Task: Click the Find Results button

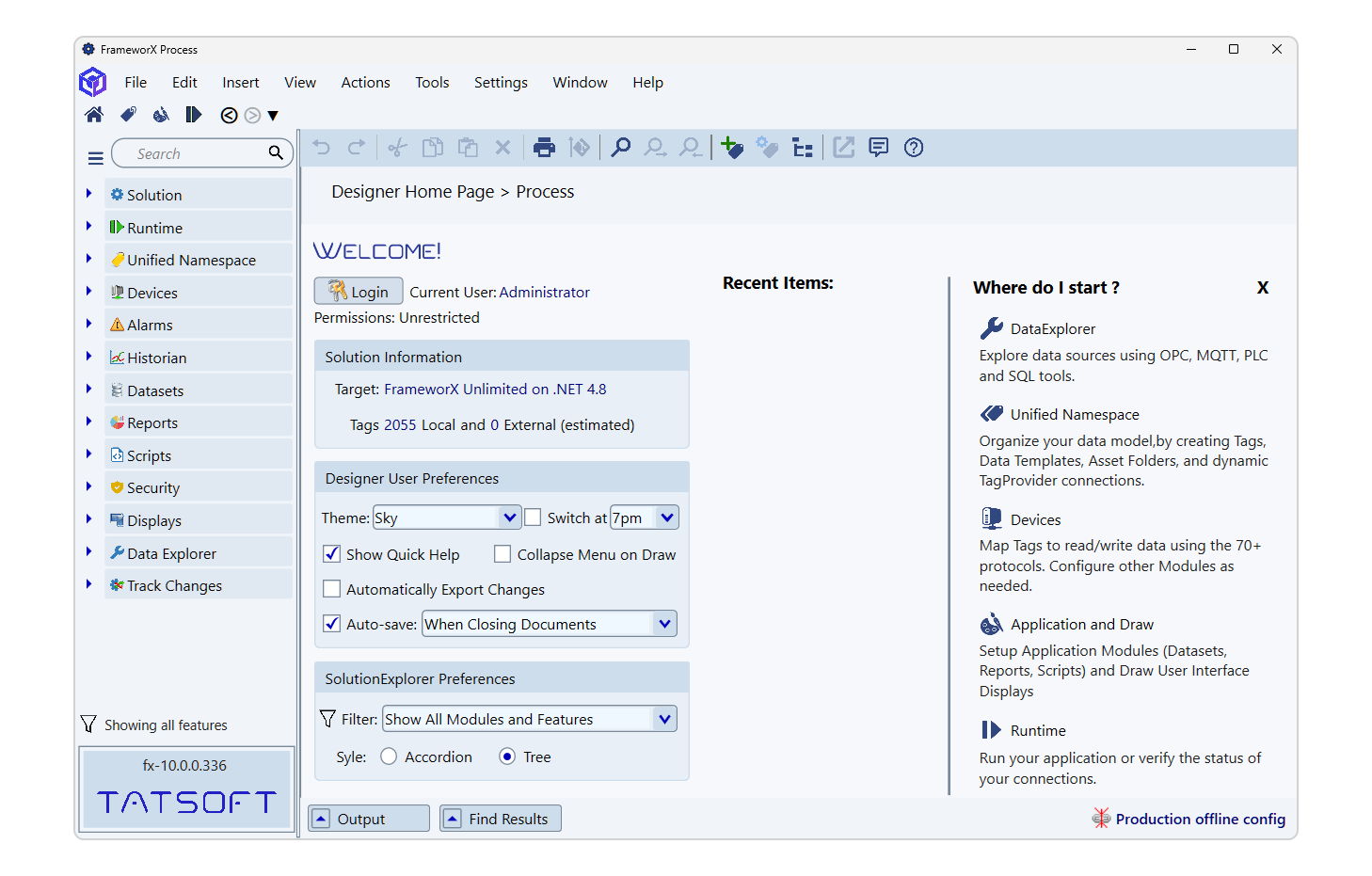Action: pyautogui.click(x=501, y=819)
